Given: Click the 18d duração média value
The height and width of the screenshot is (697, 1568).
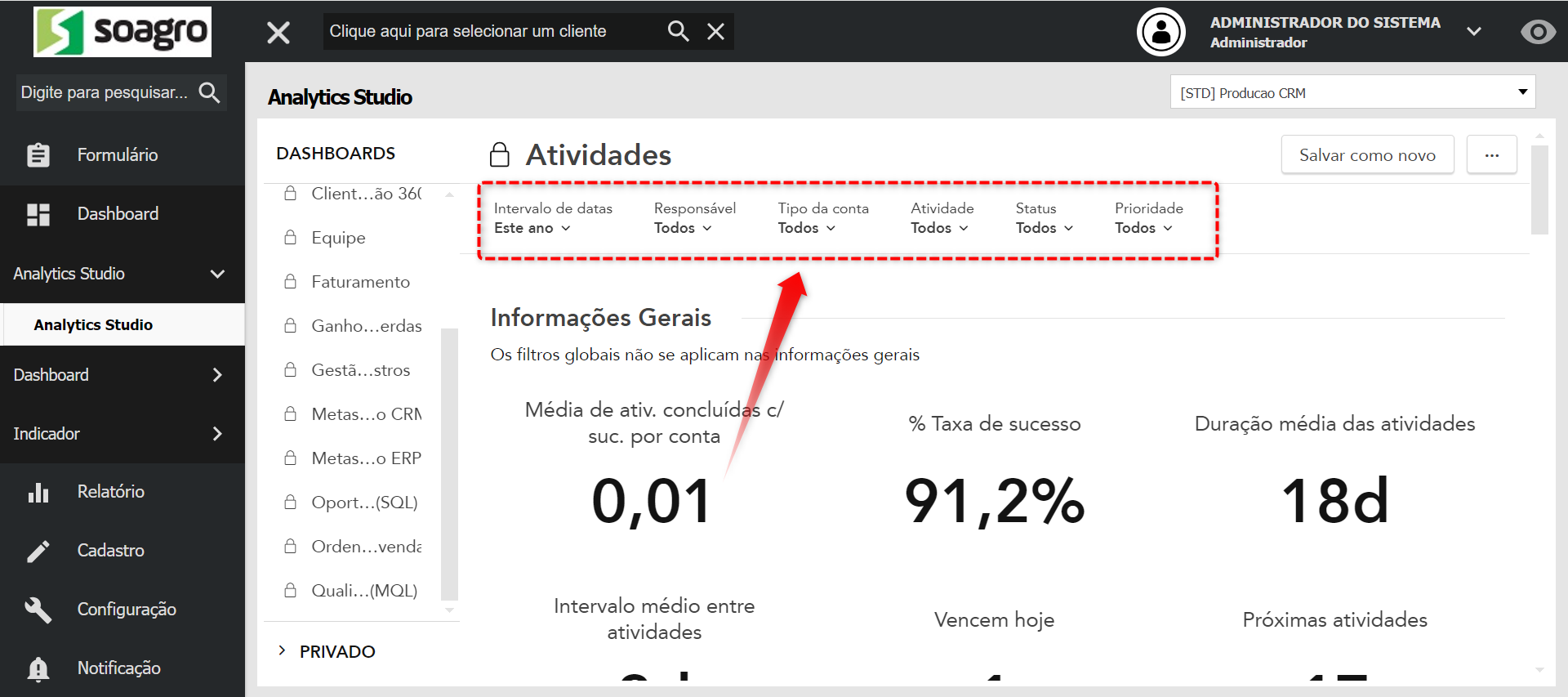Looking at the screenshot, I should [1335, 501].
